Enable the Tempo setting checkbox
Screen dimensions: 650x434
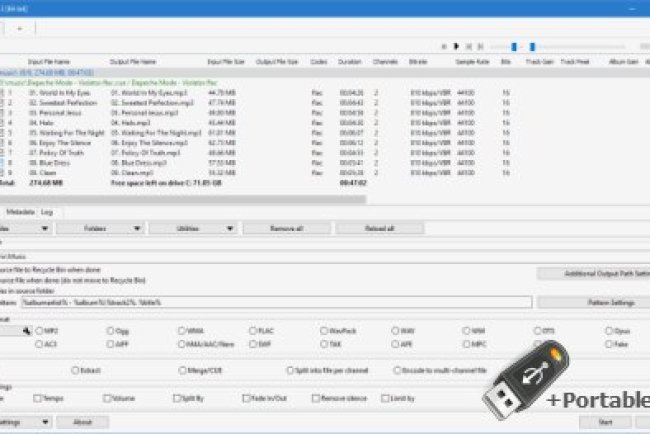pos(36,398)
